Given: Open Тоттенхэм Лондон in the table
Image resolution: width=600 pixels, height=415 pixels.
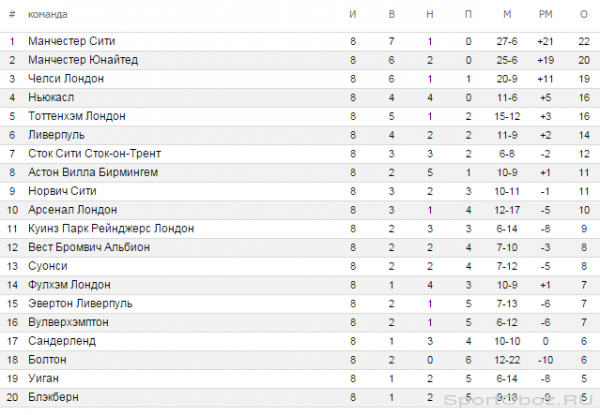Looking at the screenshot, I should pyautogui.click(x=77, y=116).
